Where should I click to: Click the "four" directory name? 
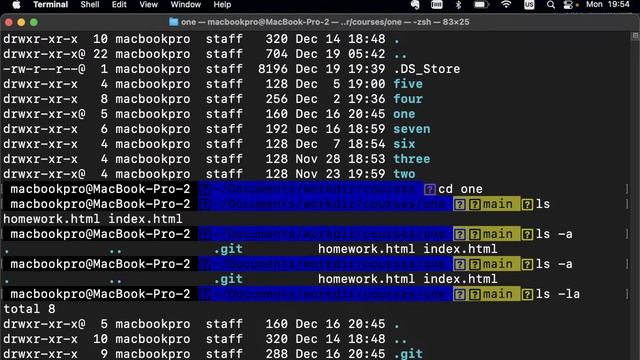point(408,99)
